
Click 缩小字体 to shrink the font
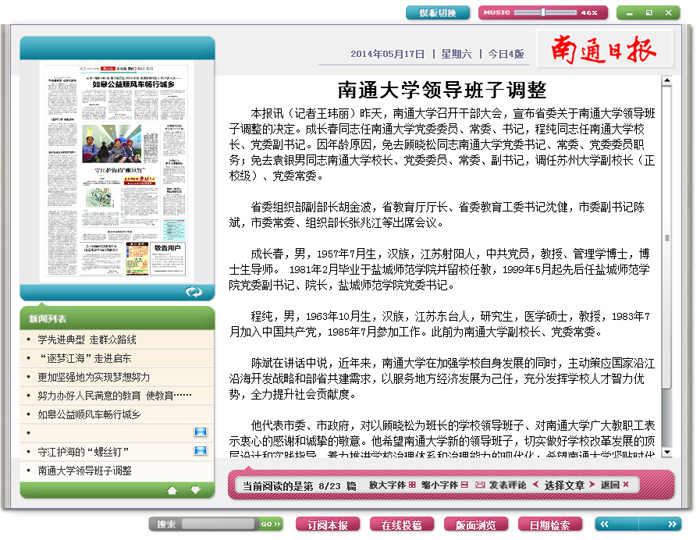pos(444,485)
